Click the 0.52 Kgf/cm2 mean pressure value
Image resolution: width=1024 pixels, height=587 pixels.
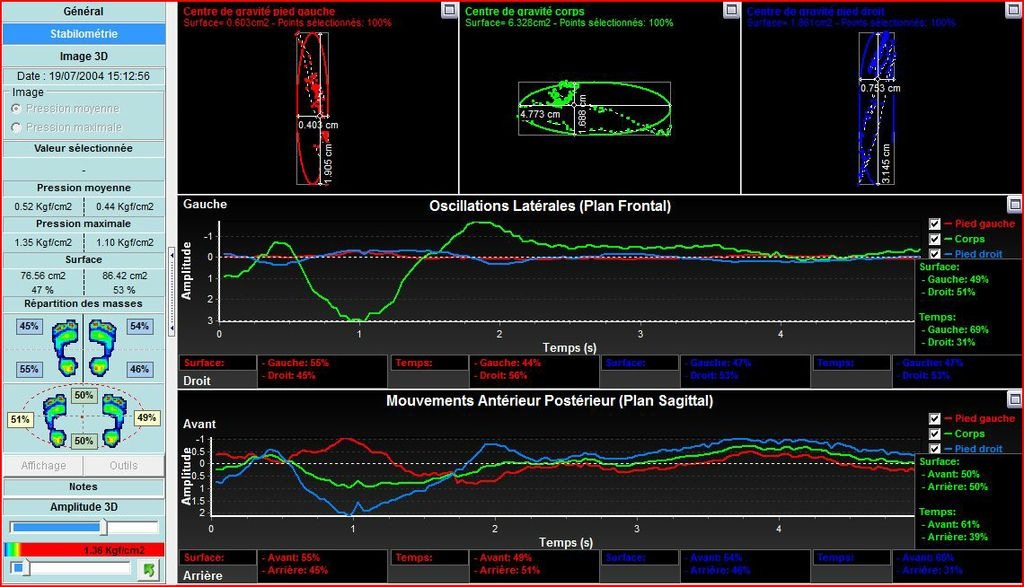[43, 206]
